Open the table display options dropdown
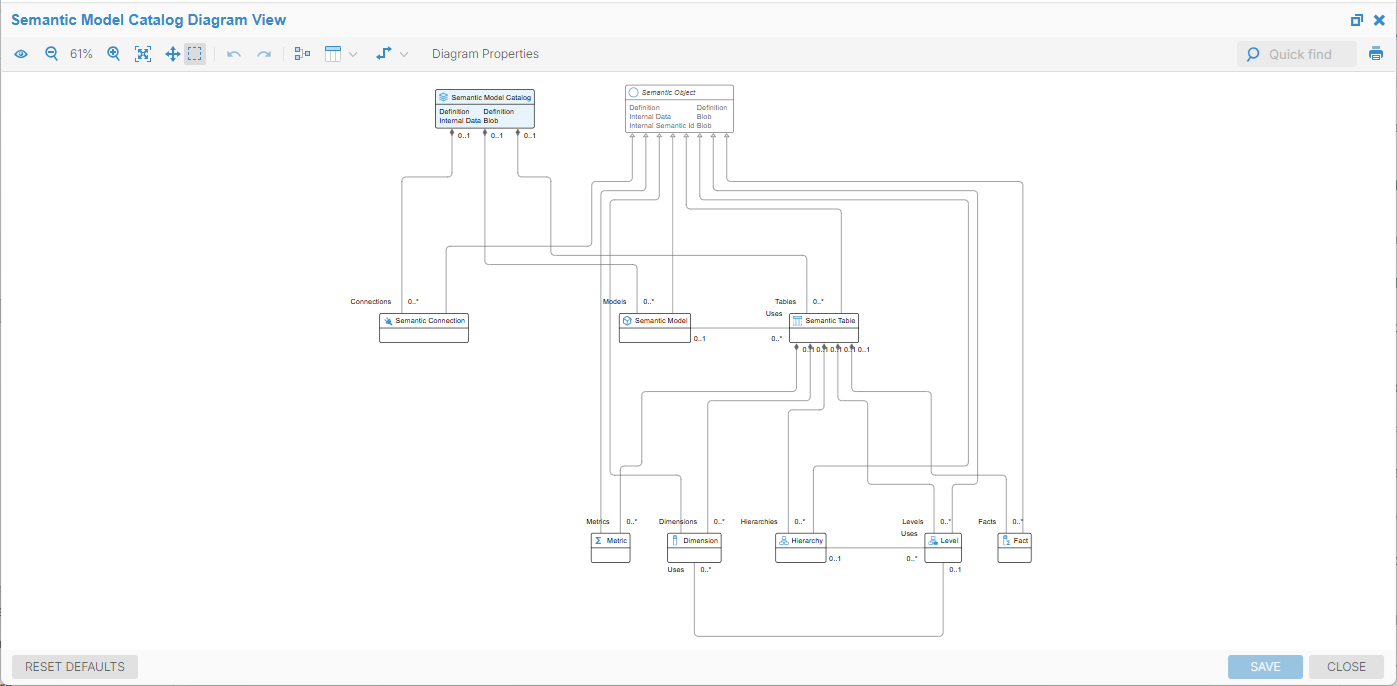 coord(341,54)
